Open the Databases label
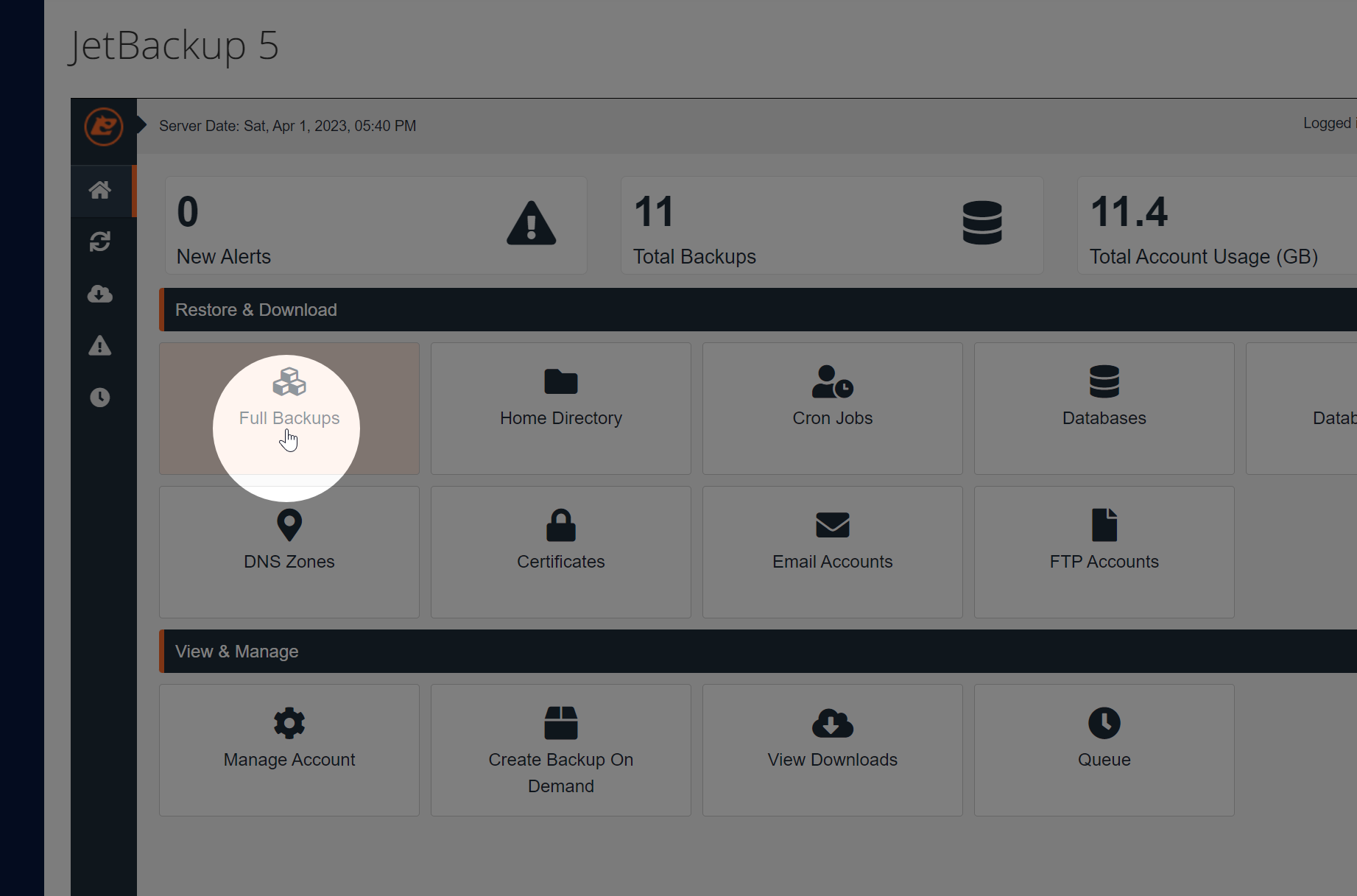Viewport: 1357px width, 896px height. pos(1104,418)
